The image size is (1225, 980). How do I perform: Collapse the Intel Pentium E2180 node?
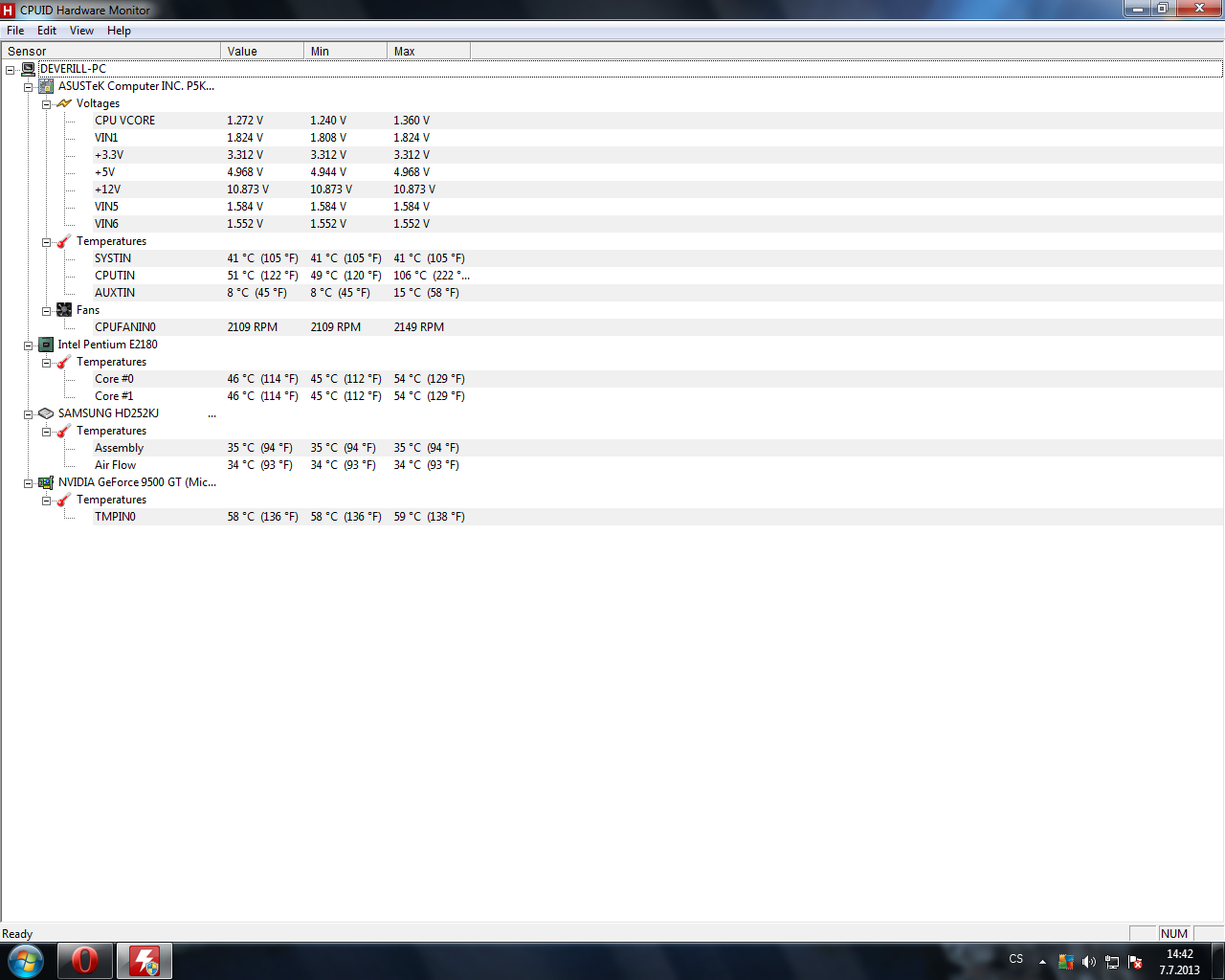(x=28, y=345)
